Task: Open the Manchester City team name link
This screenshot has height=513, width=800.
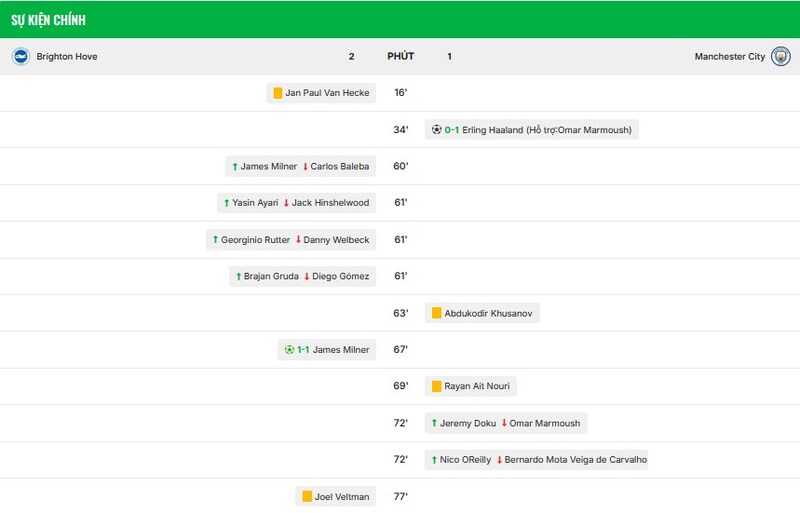Action: pyautogui.click(x=730, y=56)
